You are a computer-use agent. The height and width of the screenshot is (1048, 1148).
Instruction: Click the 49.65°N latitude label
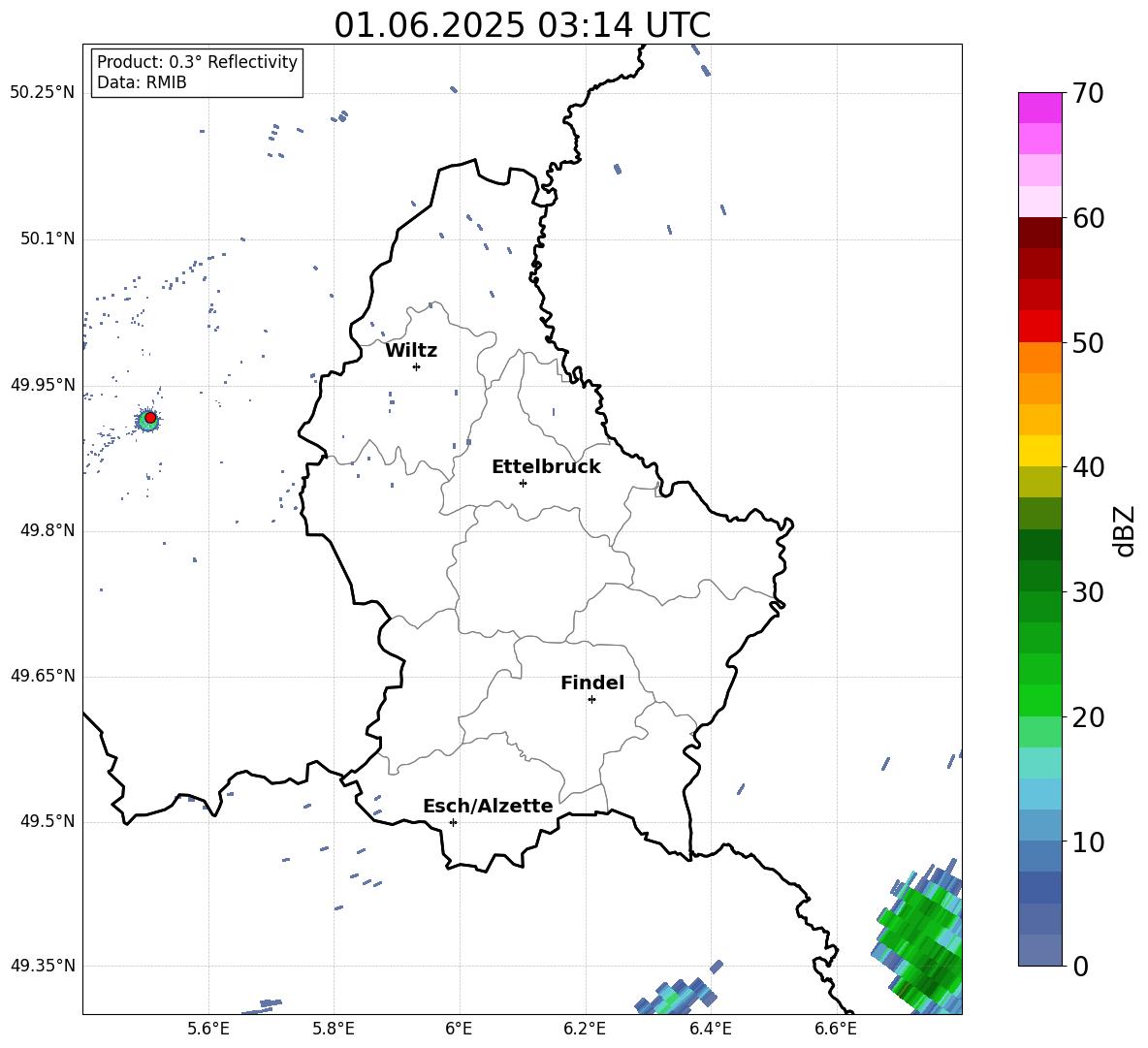pos(43,676)
